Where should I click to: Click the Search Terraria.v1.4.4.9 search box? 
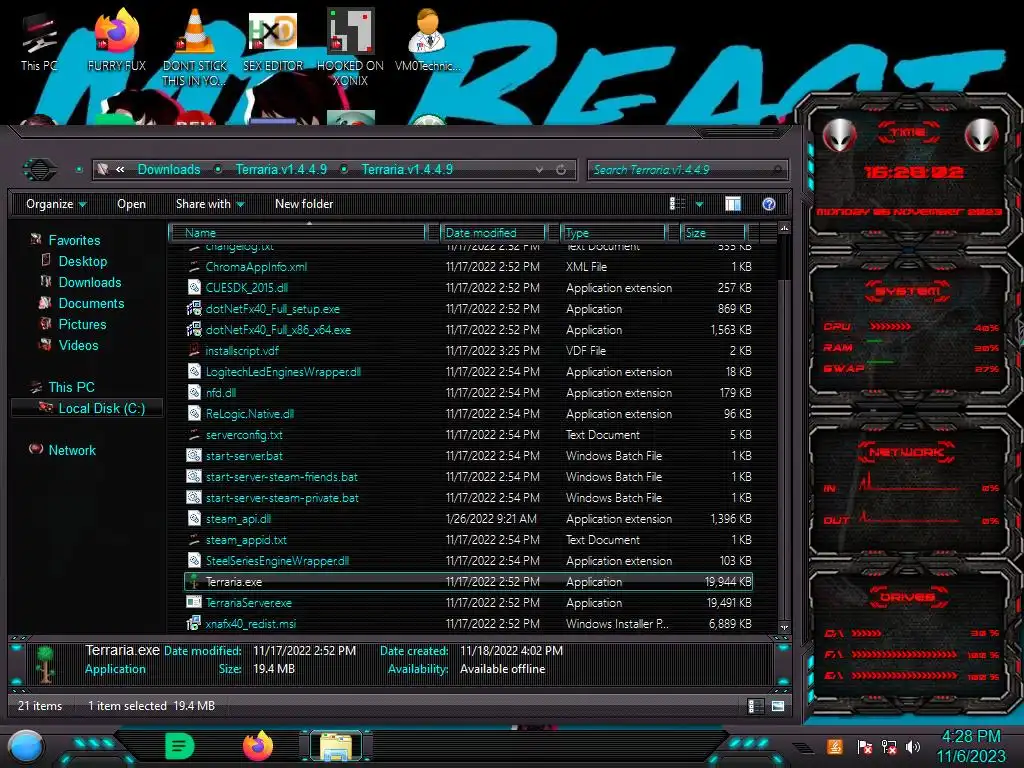(687, 170)
